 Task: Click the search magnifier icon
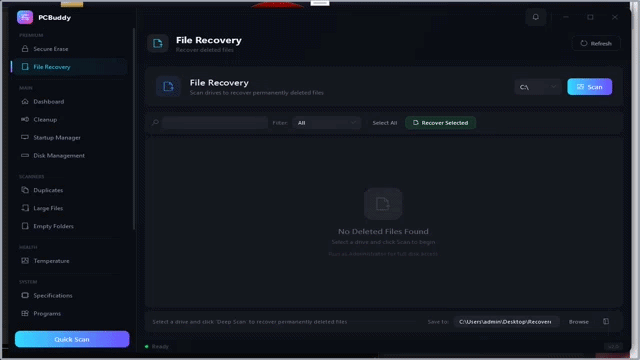pos(155,122)
